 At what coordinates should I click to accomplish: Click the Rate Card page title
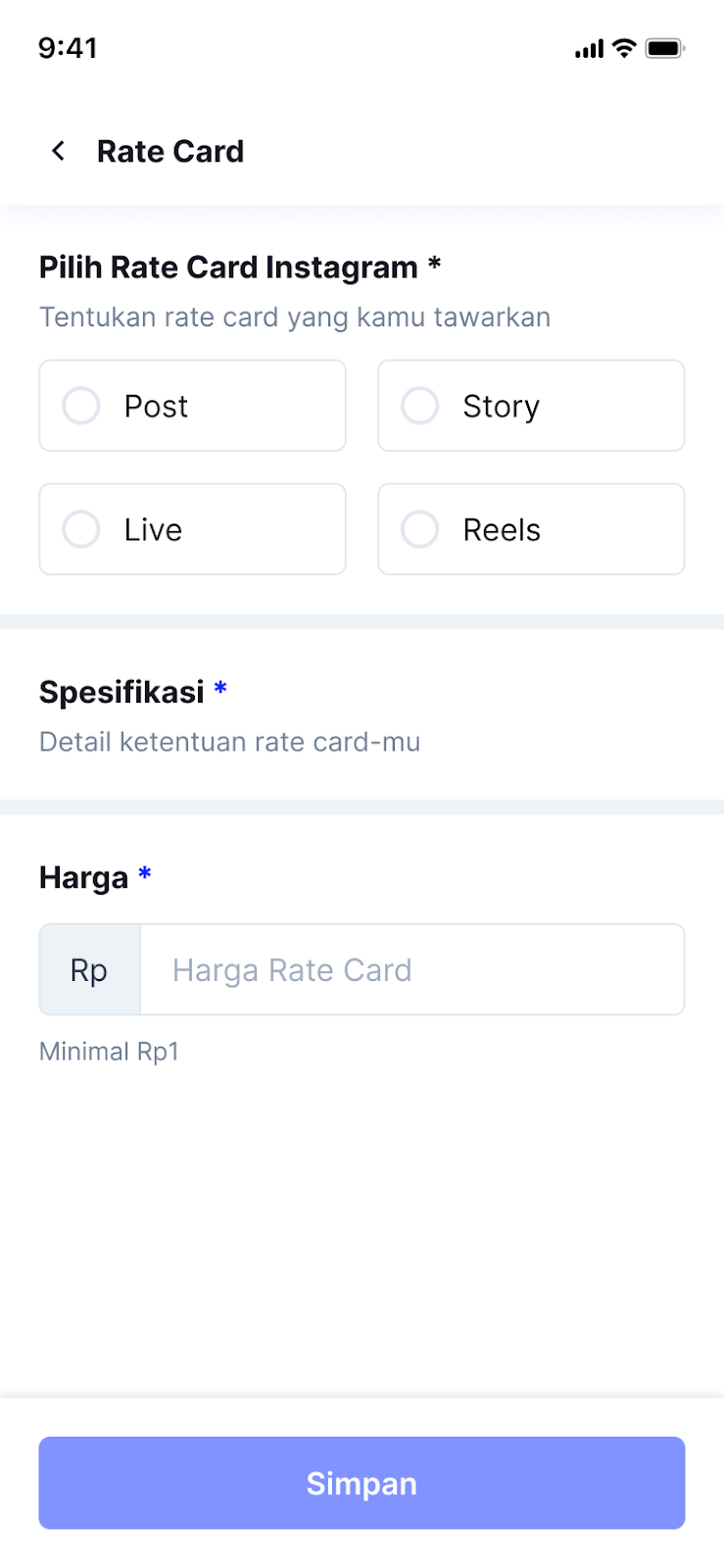pyautogui.click(x=170, y=152)
